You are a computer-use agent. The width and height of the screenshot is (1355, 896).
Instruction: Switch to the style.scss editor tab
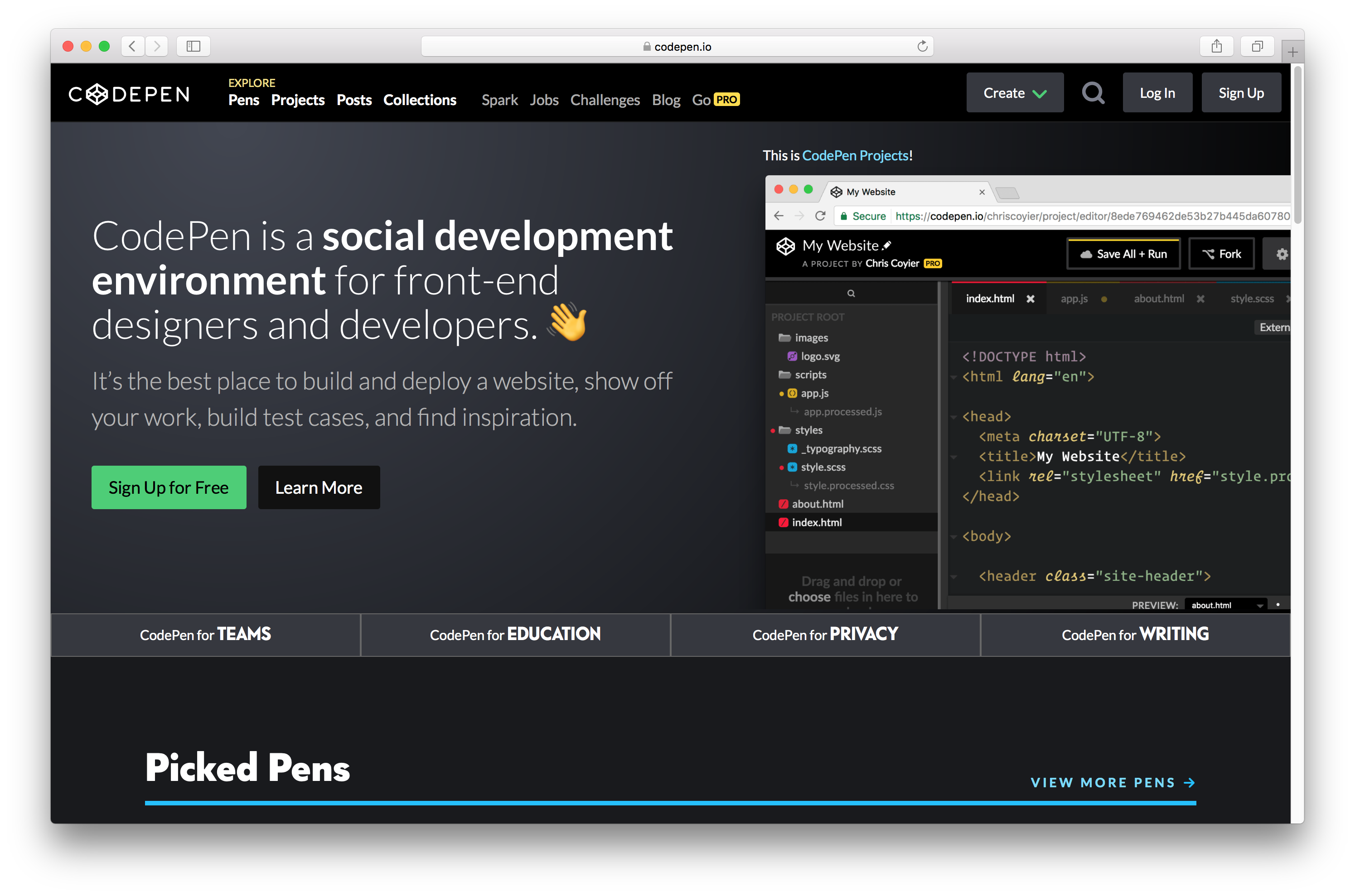pyautogui.click(x=1252, y=299)
